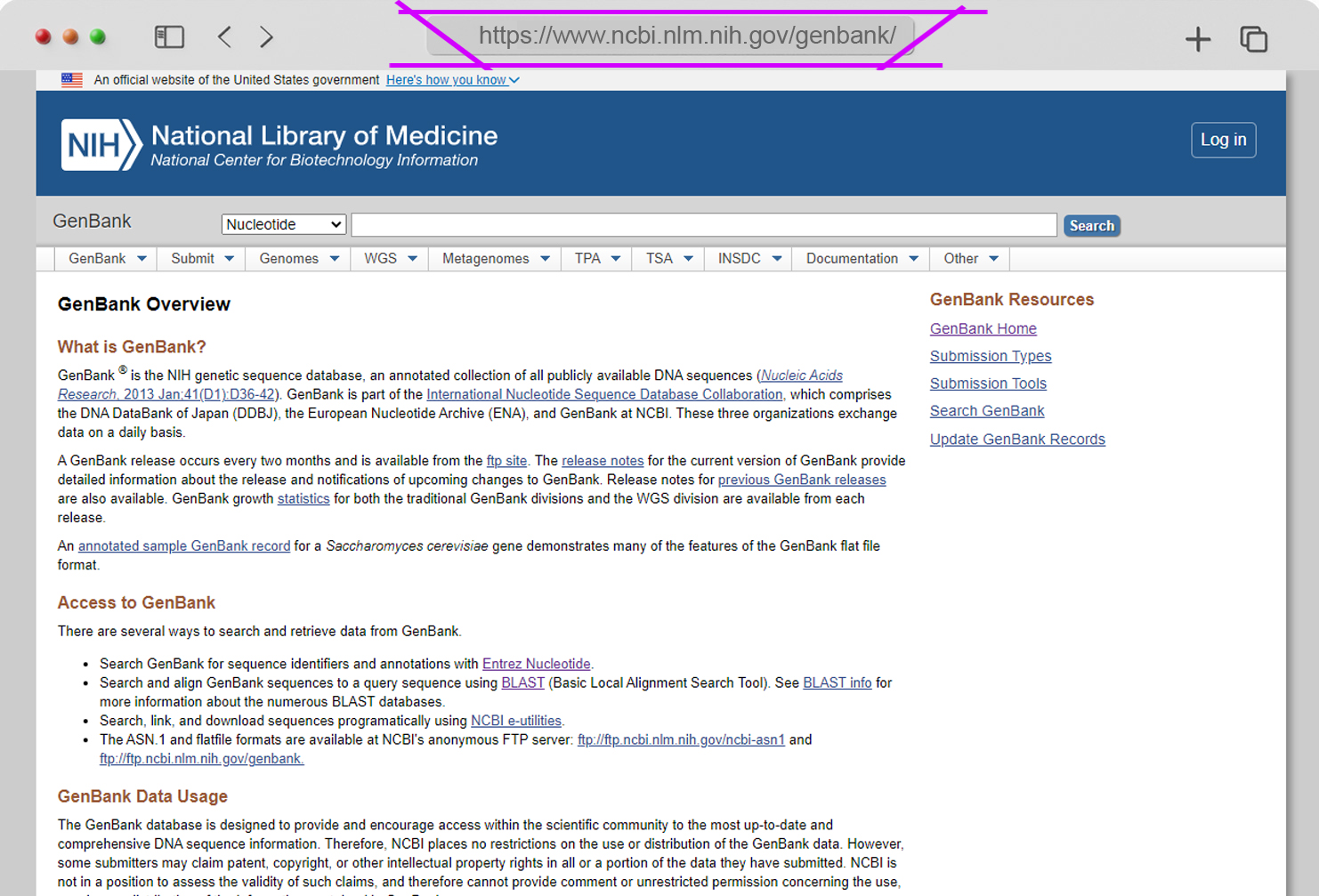Image resolution: width=1319 pixels, height=896 pixels.
Task: Open the Submit menu
Action: click(202, 259)
